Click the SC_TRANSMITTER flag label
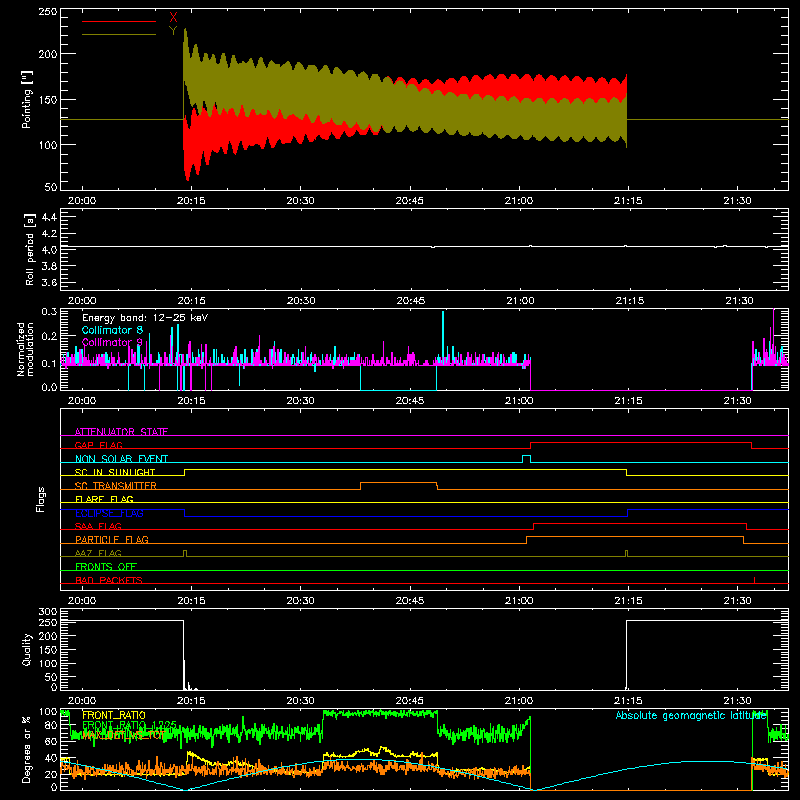This screenshot has width=800, height=800. tap(116, 486)
